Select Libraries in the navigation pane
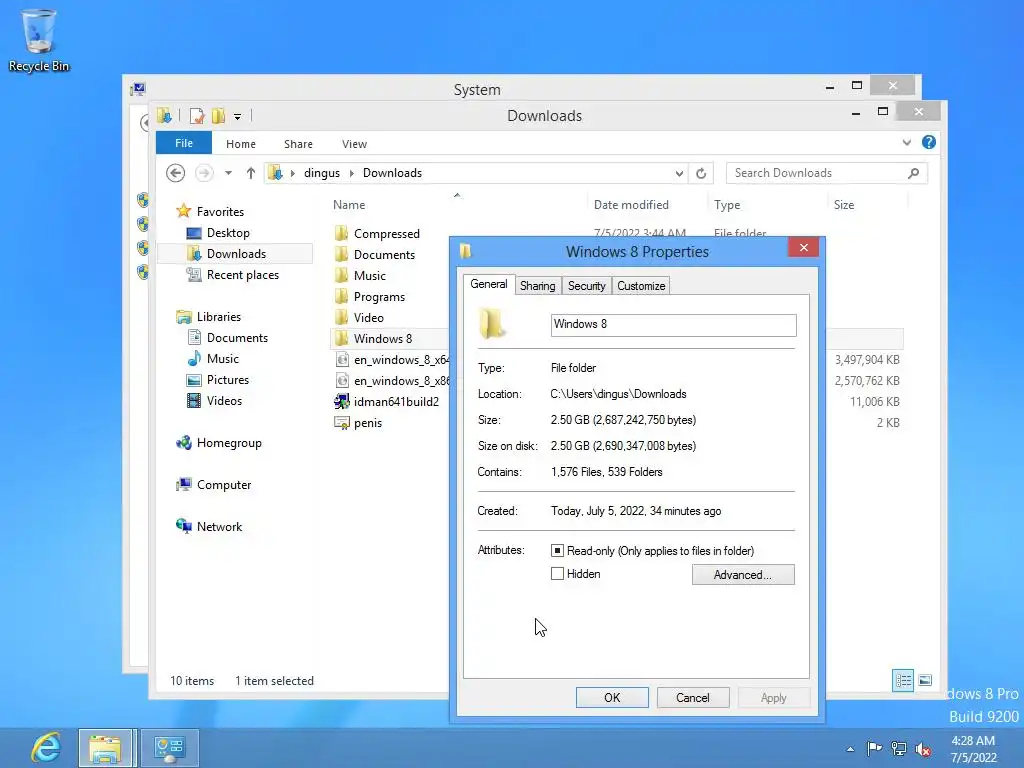Image resolution: width=1024 pixels, height=768 pixels. 219,317
